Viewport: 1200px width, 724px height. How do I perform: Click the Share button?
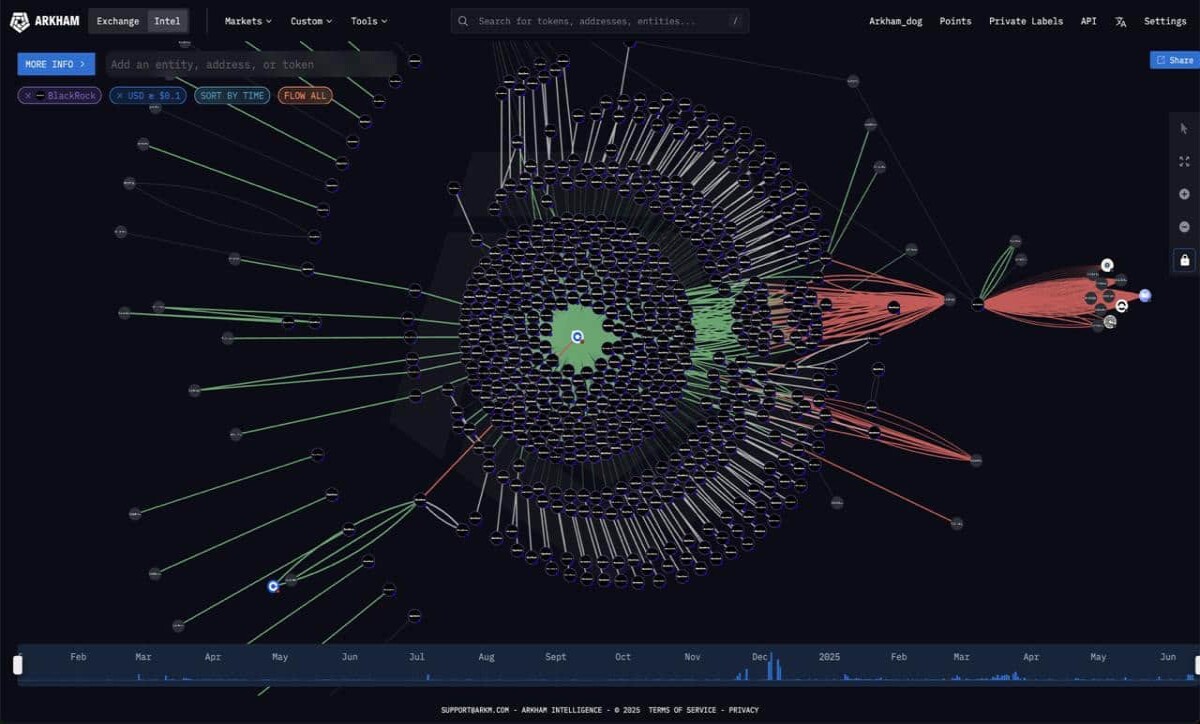(1174, 60)
